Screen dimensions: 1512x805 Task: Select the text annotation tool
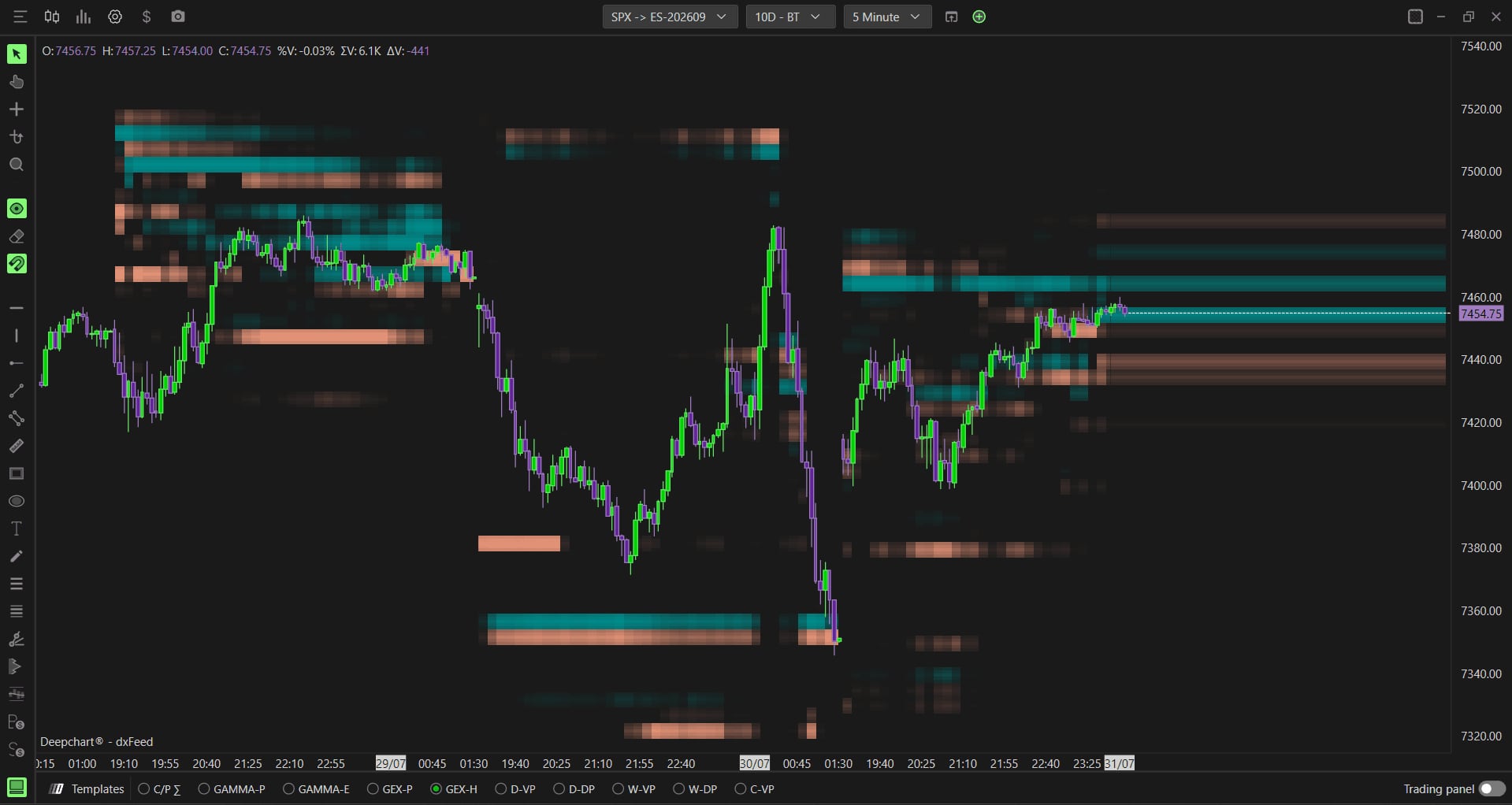tap(17, 529)
